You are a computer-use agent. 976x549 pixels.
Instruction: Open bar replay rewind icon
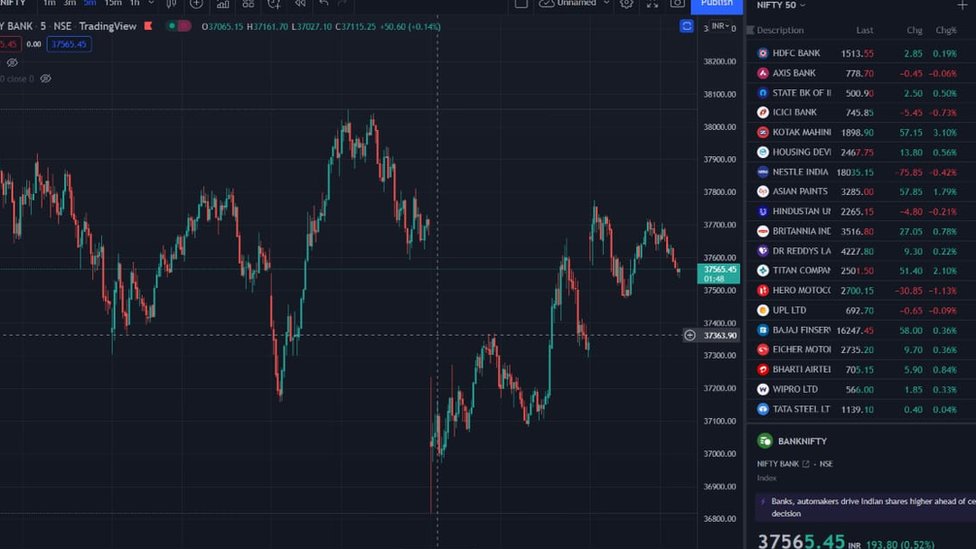(x=300, y=4)
